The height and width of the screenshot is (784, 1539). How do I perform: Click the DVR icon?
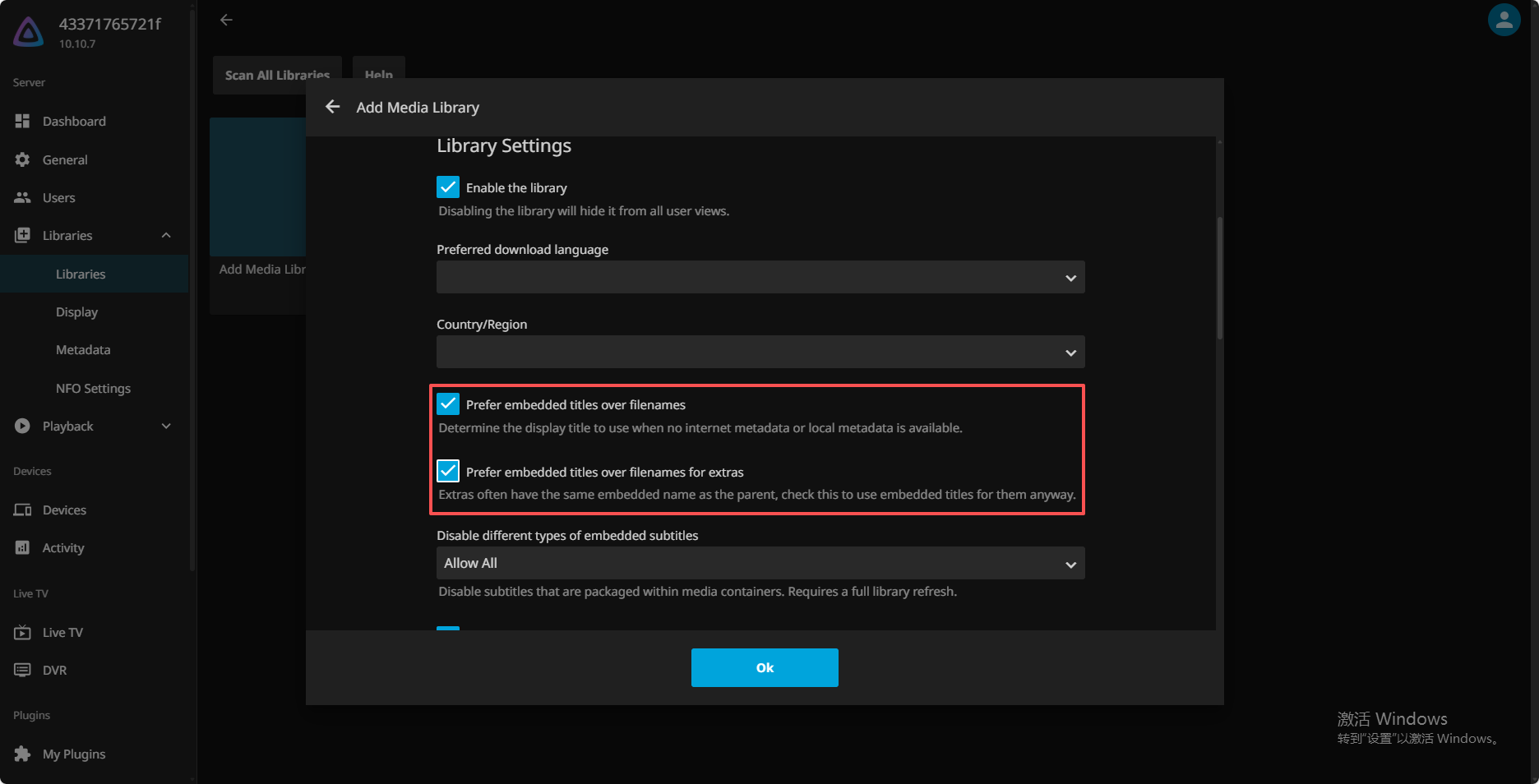click(x=22, y=670)
